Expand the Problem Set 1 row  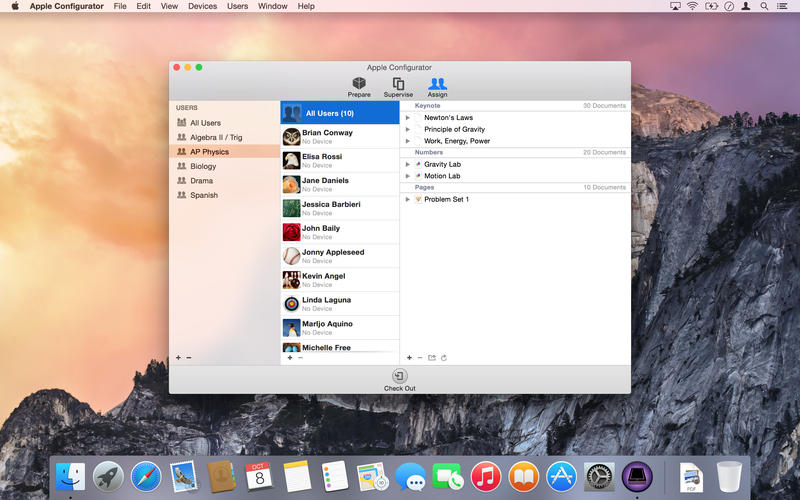(x=407, y=199)
